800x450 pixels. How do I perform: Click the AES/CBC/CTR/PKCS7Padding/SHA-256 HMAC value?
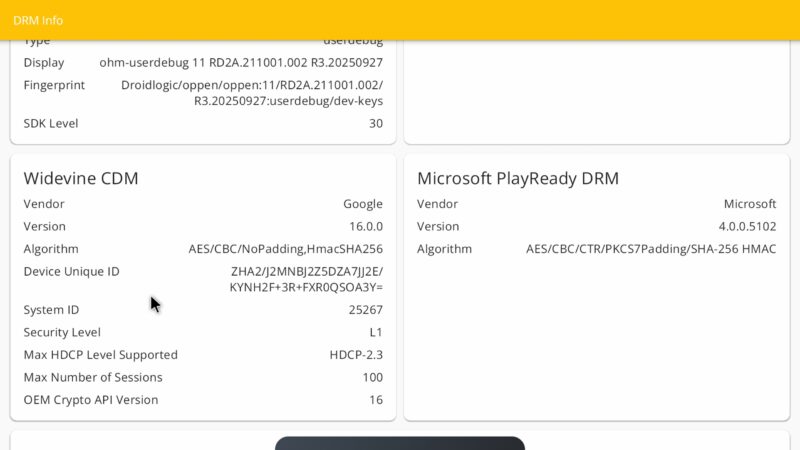pos(651,249)
